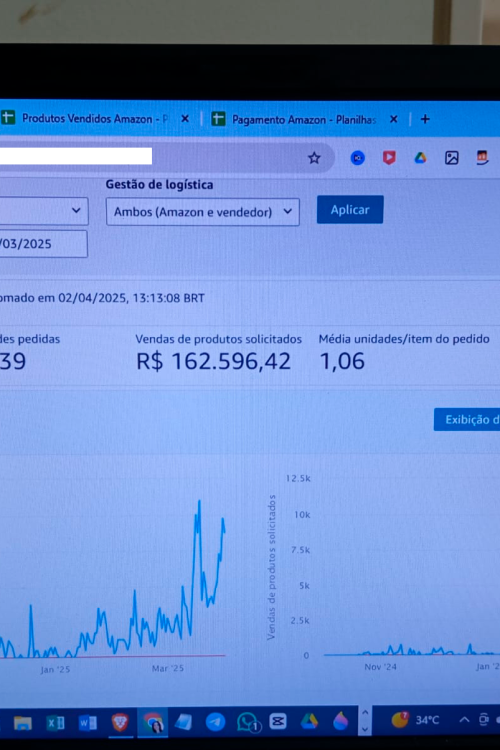Click the Exibição button
The image size is (500, 750).
coord(467,419)
